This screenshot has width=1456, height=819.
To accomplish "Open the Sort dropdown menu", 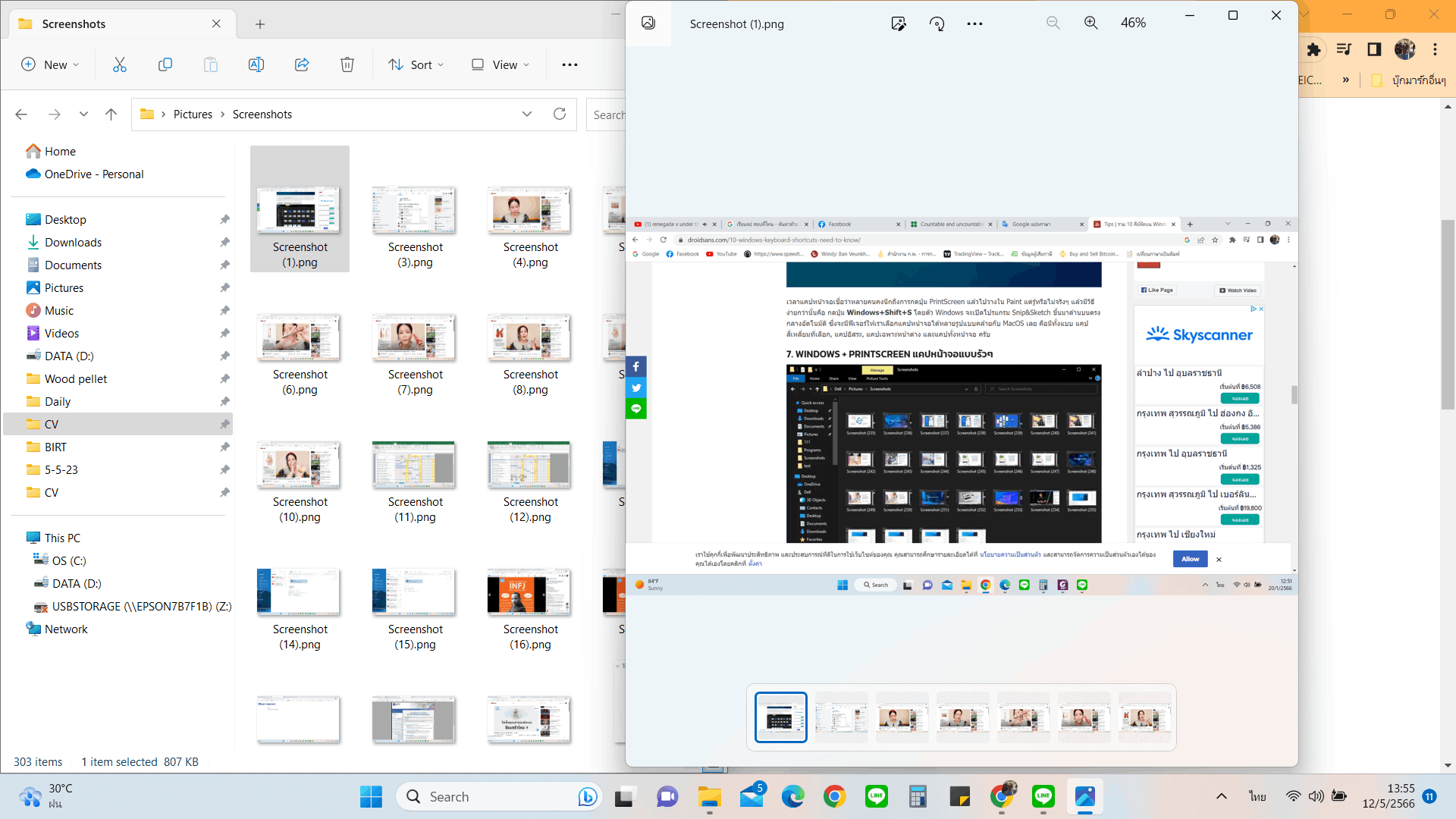I will point(416,64).
